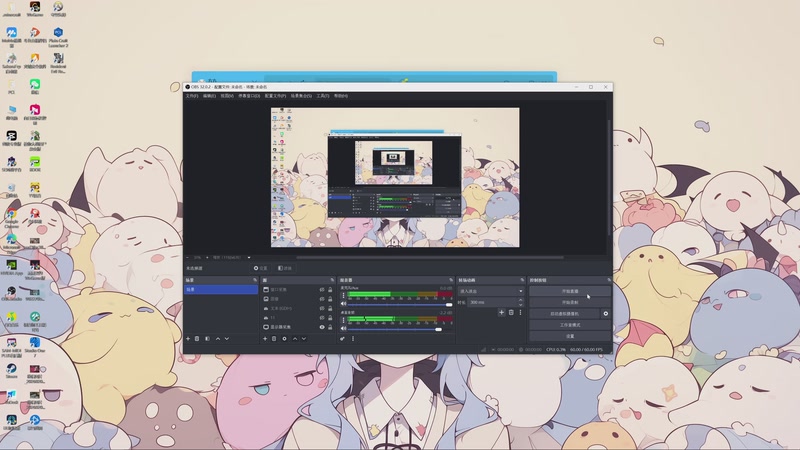Increase transition duration with up arrow

tap(520, 300)
